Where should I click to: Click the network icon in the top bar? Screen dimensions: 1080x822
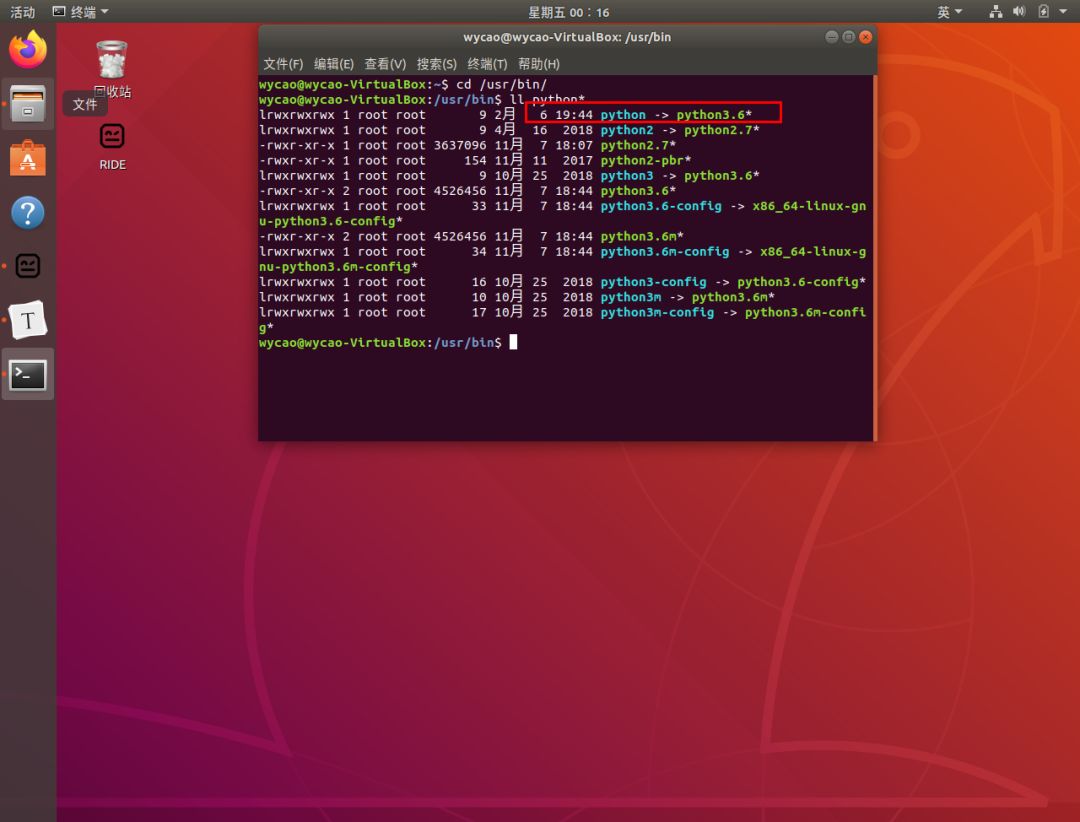tap(995, 11)
